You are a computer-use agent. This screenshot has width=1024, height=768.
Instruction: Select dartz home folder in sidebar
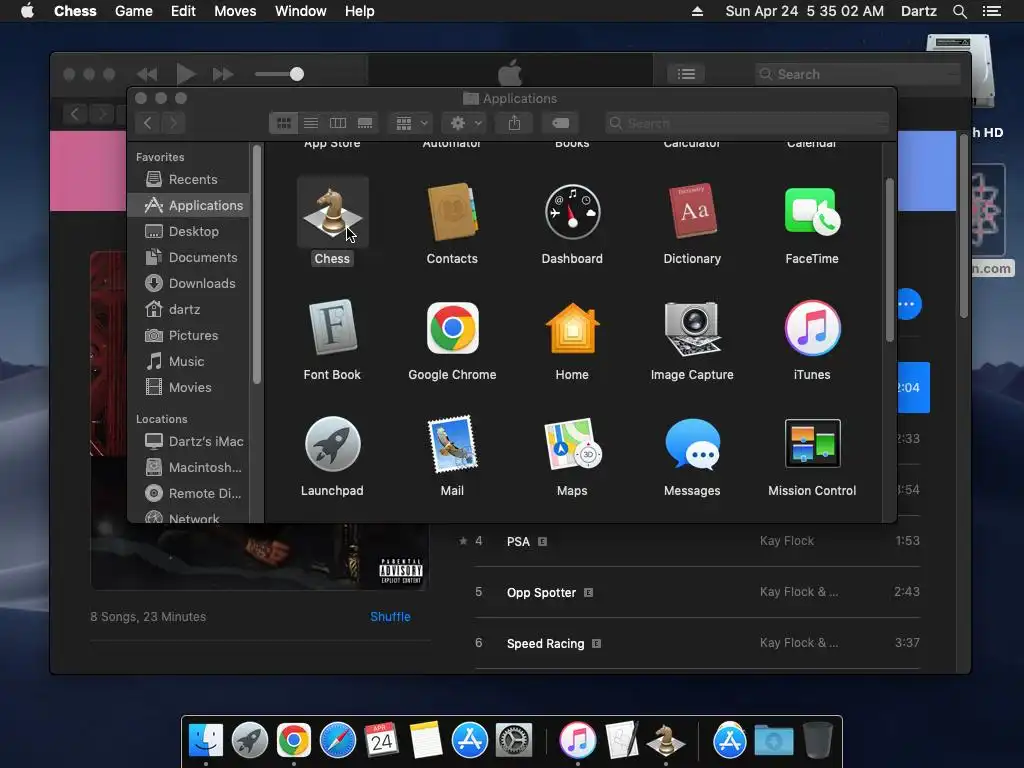[x=188, y=310]
